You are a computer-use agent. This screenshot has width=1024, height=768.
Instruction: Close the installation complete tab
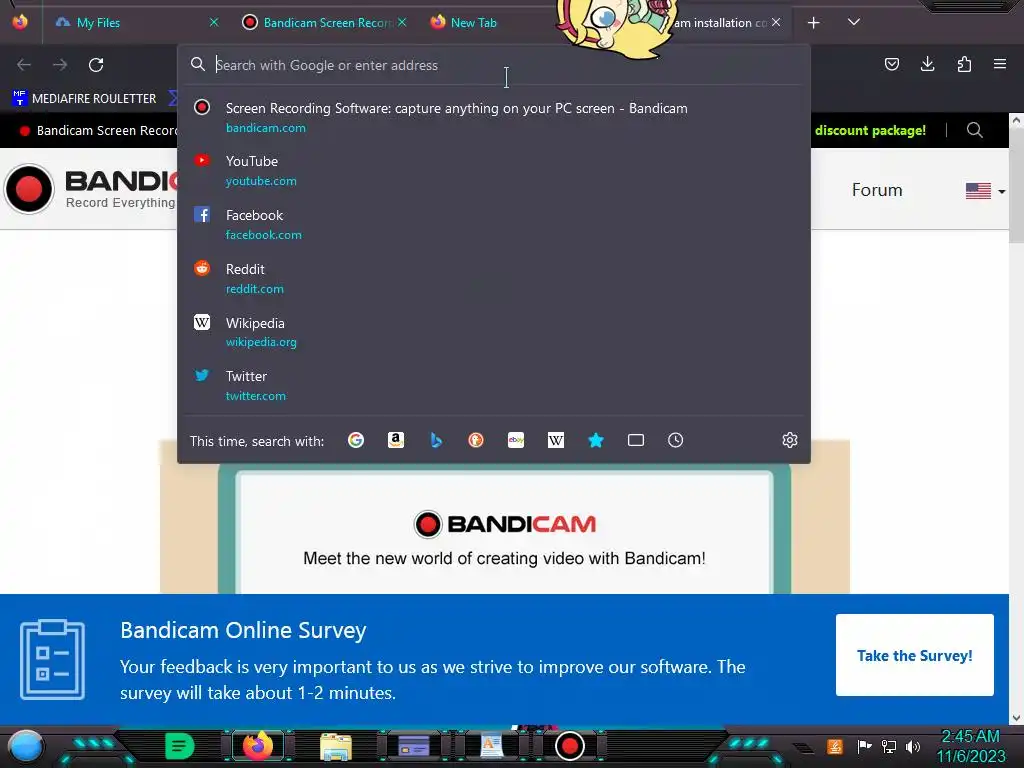click(x=776, y=22)
